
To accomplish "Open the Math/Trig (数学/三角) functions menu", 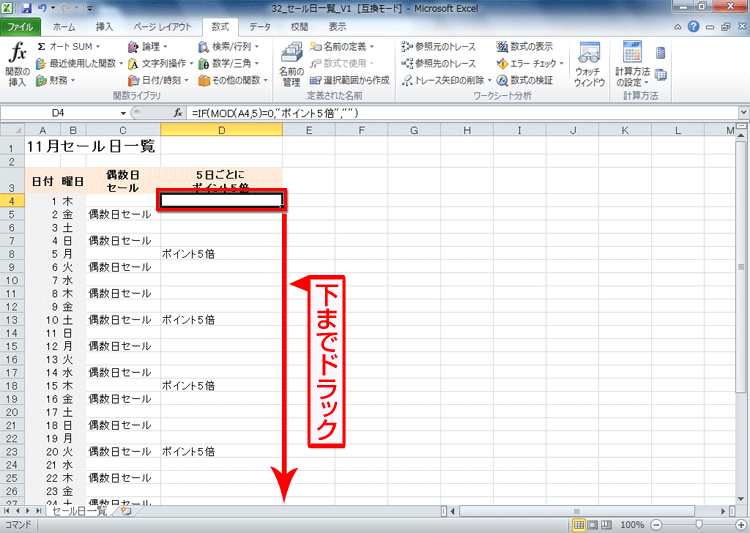I will (x=229, y=63).
